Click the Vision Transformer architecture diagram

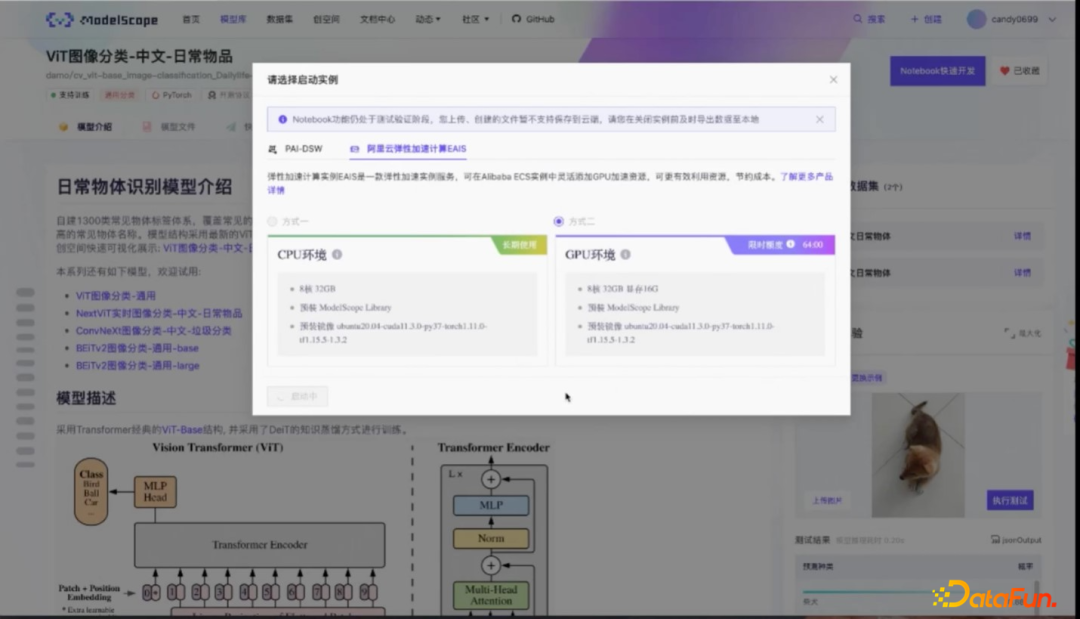303,527
